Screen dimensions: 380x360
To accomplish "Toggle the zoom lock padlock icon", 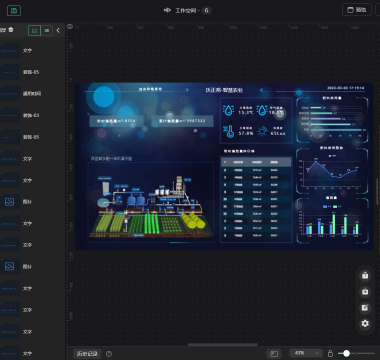I will pos(330,353).
